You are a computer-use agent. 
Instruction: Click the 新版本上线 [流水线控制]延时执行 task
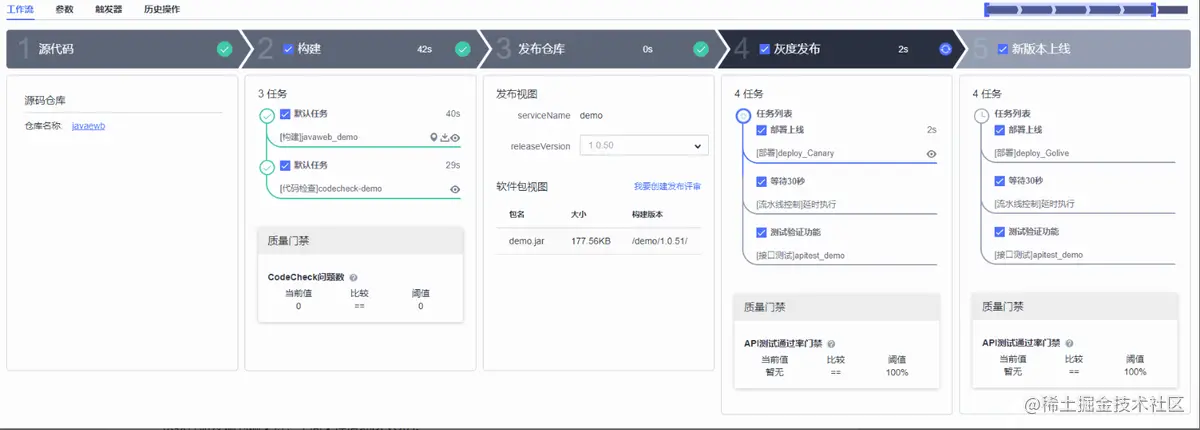pyautogui.click(x=1034, y=204)
